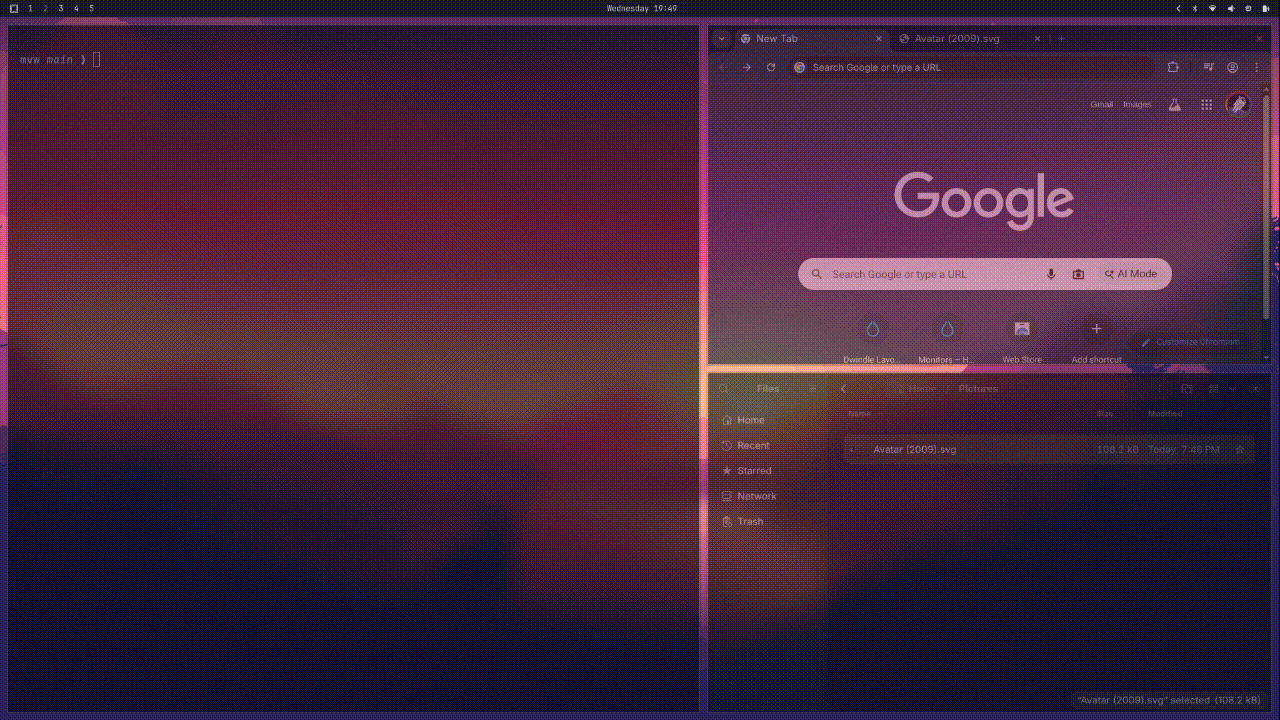Image resolution: width=1280 pixels, height=720 pixels.
Task: Switch to workspace 1 in top bar
Action: point(30,8)
